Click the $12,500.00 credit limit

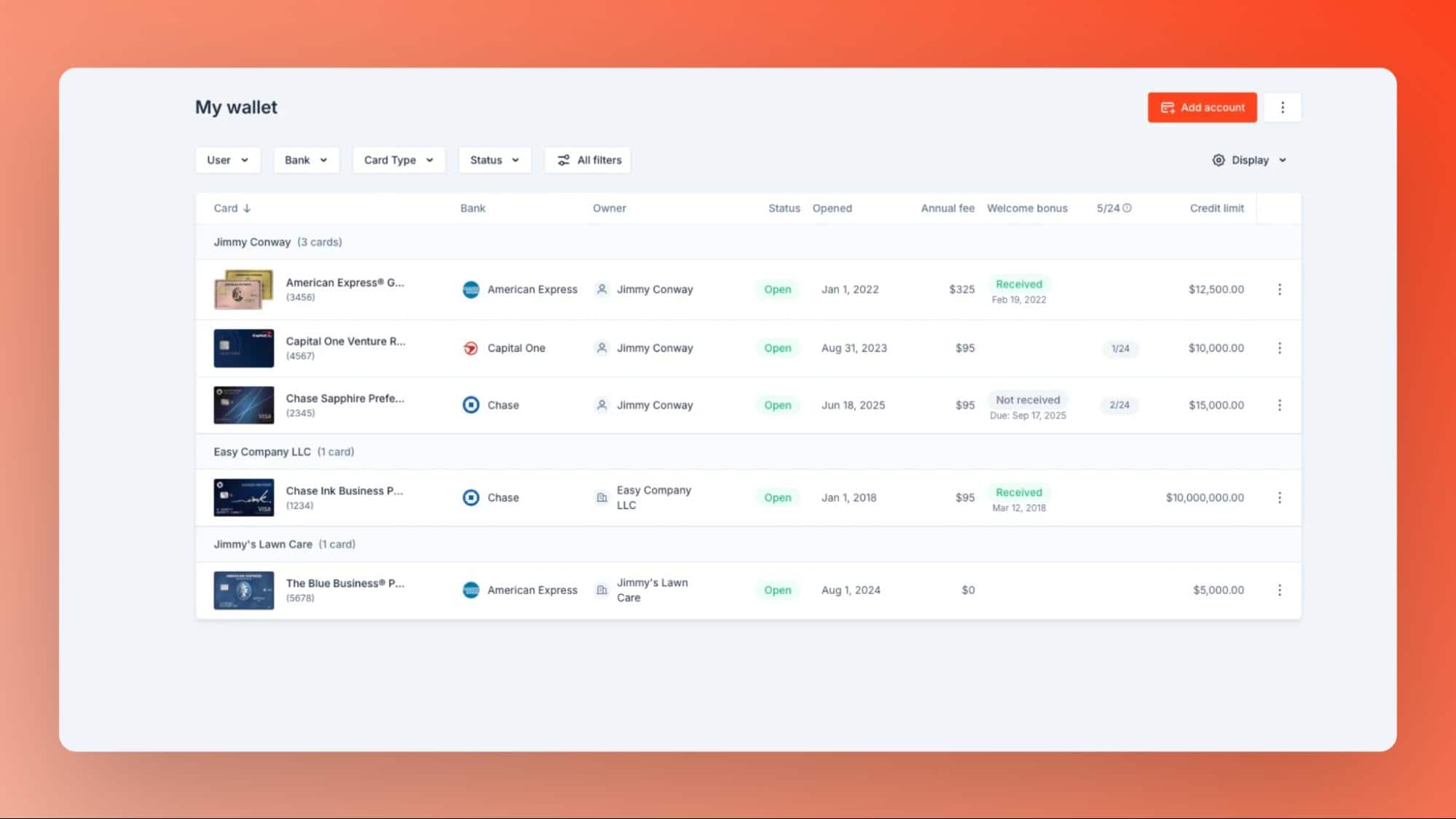[x=1216, y=289]
